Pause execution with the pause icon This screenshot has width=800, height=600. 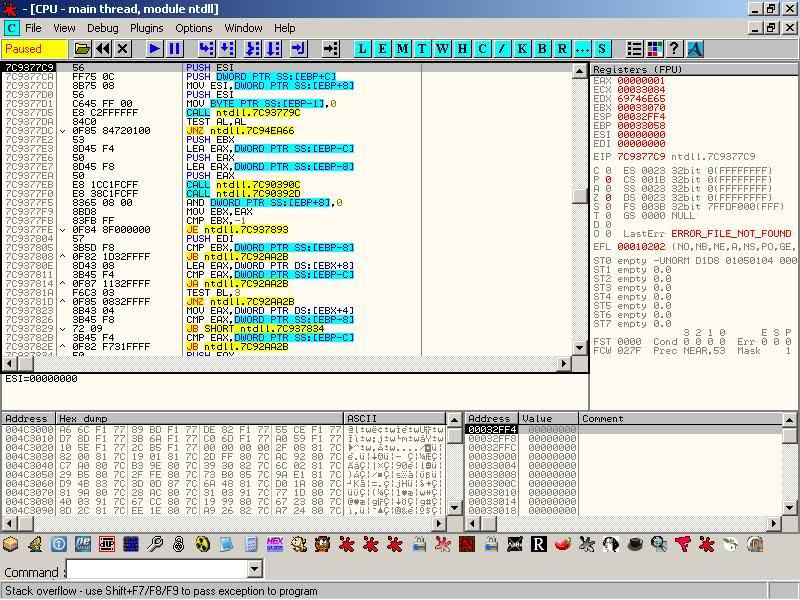[174, 48]
